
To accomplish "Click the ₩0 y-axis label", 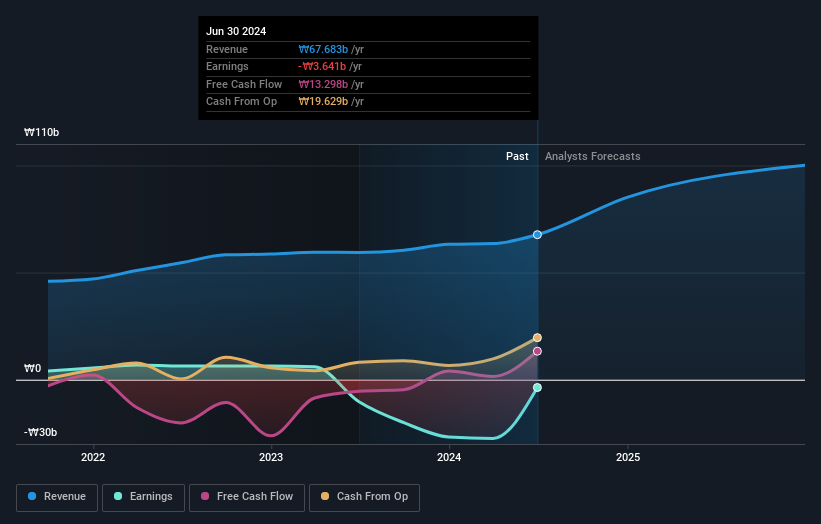I will 32,369.
